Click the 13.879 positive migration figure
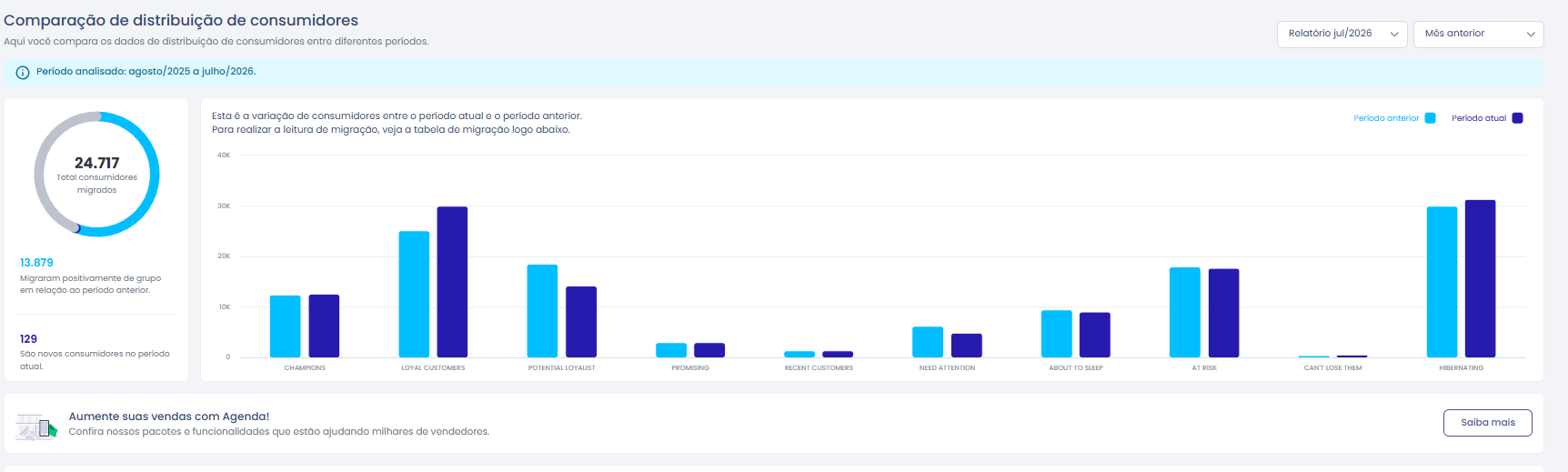 pyautogui.click(x=36, y=263)
